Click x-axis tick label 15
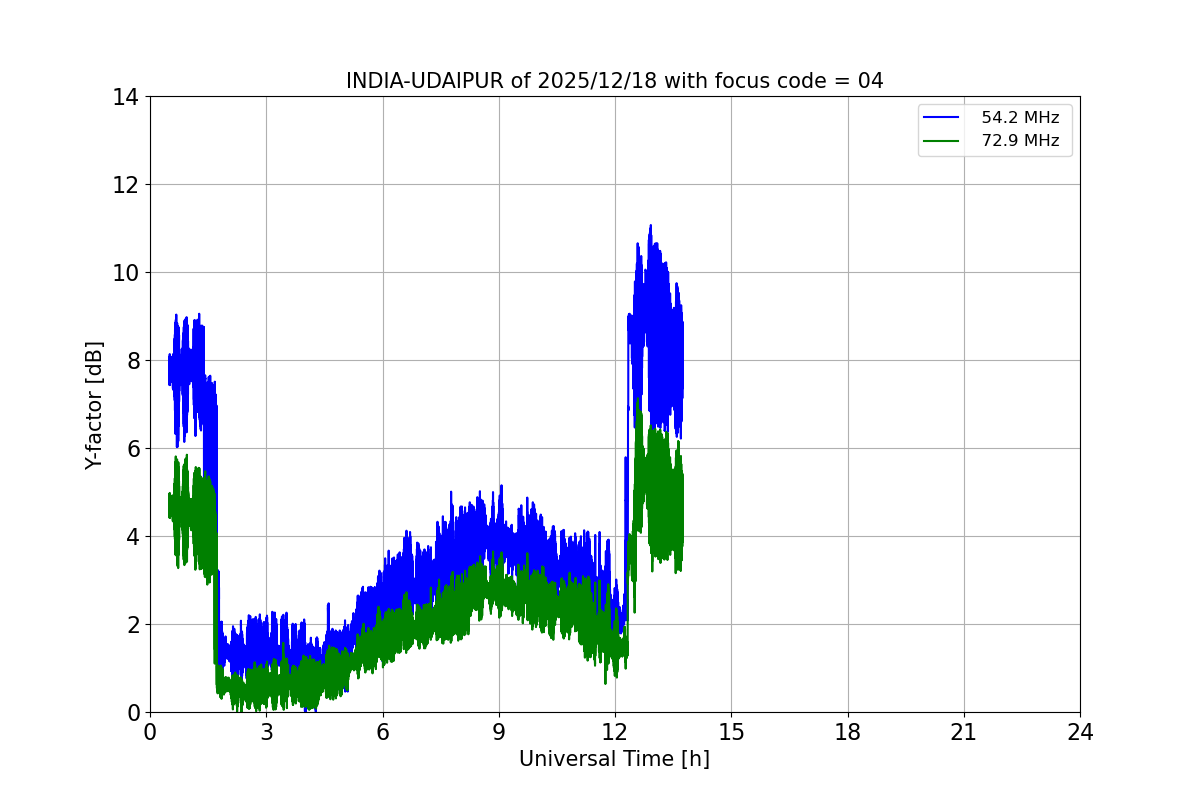The image size is (1200, 800). click(x=731, y=733)
